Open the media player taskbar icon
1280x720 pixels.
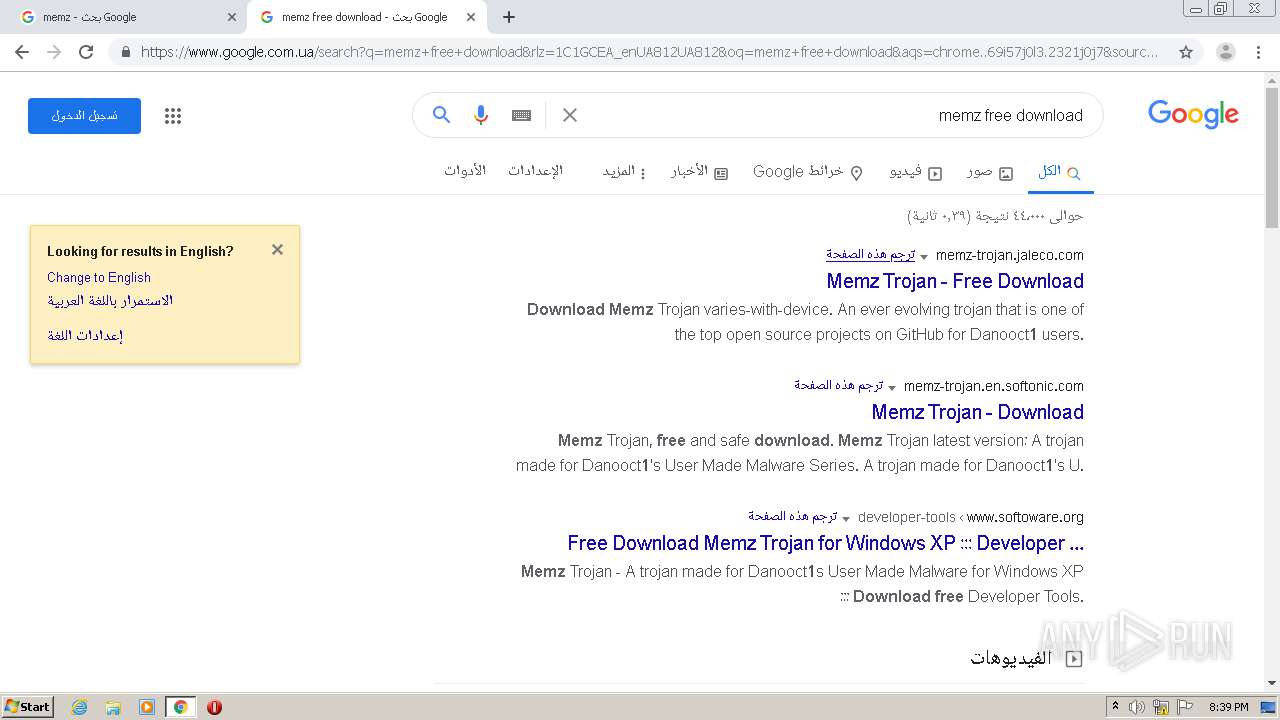tap(147, 707)
